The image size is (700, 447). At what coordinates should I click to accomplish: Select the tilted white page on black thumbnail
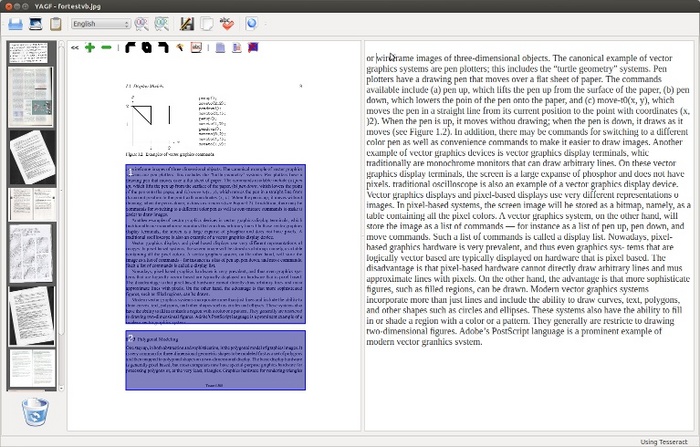32,158
